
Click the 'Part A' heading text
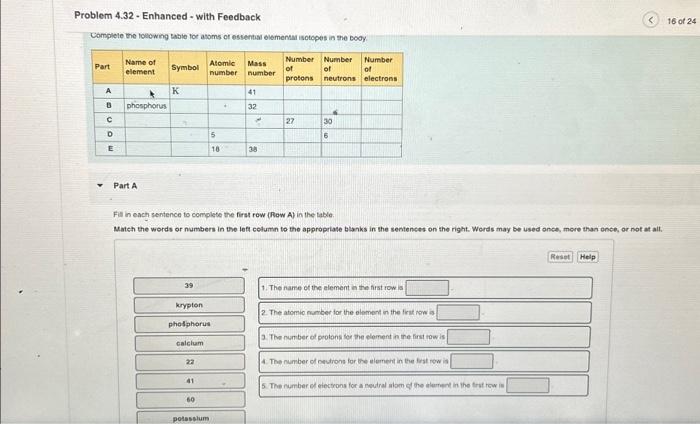coord(125,186)
